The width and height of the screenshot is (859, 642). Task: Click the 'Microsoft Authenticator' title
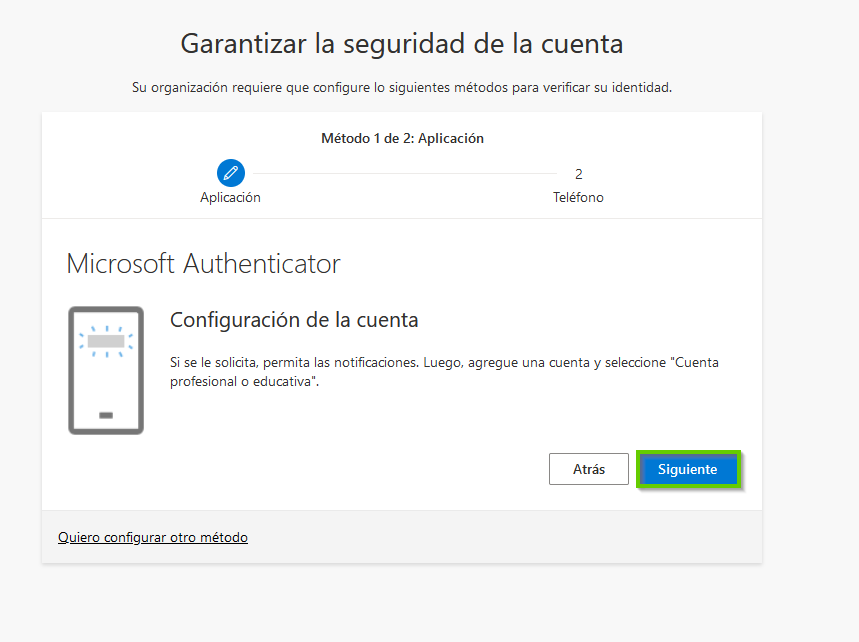click(203, 263)
